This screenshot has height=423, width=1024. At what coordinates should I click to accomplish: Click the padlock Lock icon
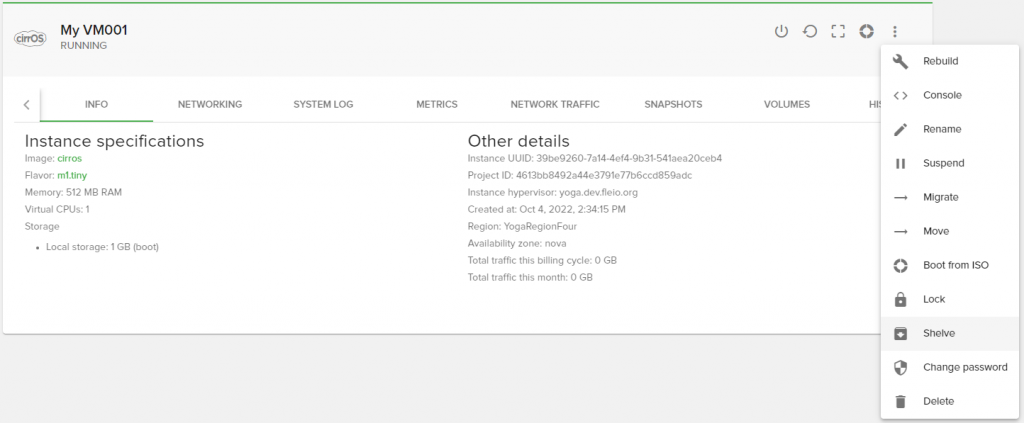(900, 299)
